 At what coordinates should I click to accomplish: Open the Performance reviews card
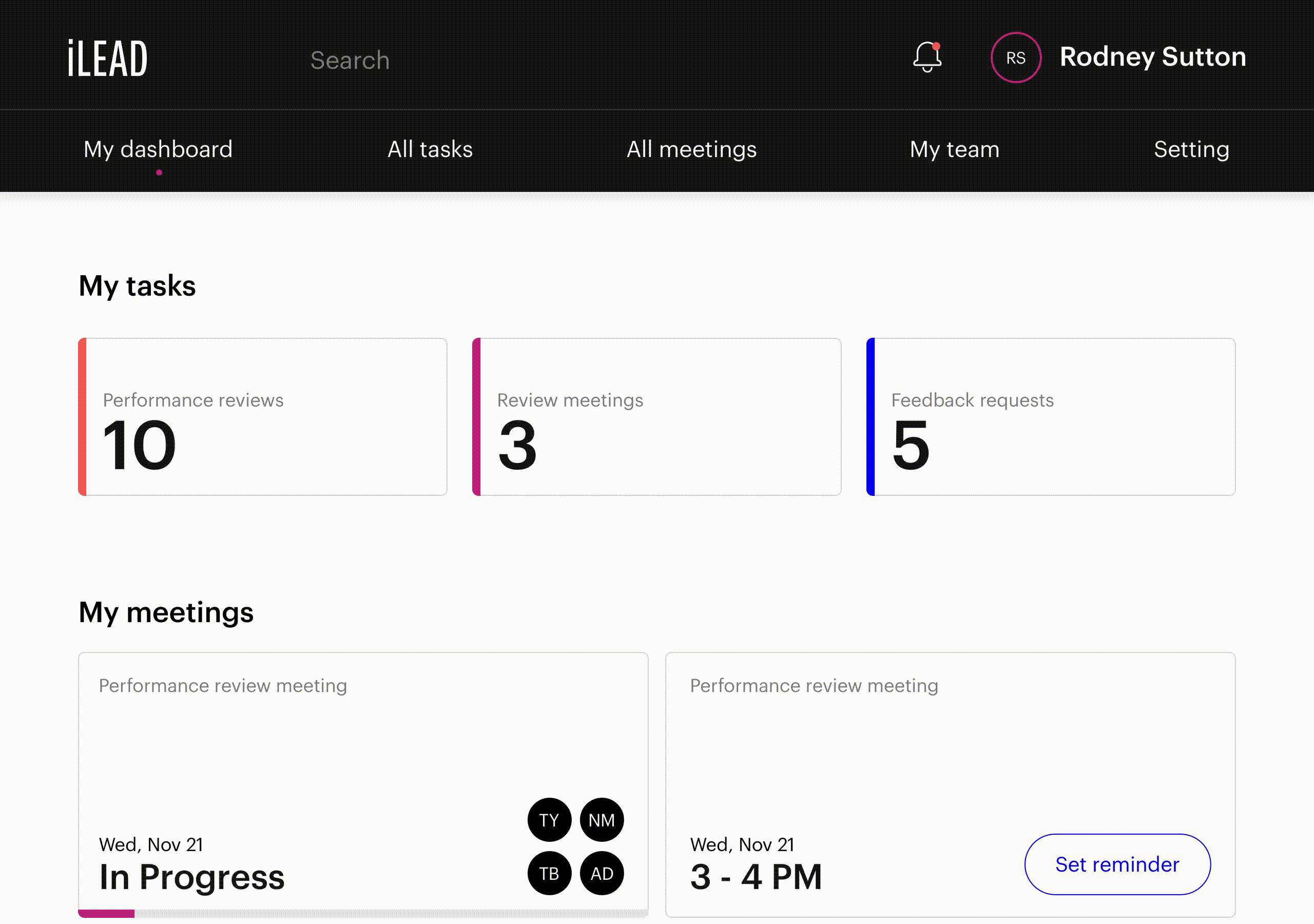(263, 417)
